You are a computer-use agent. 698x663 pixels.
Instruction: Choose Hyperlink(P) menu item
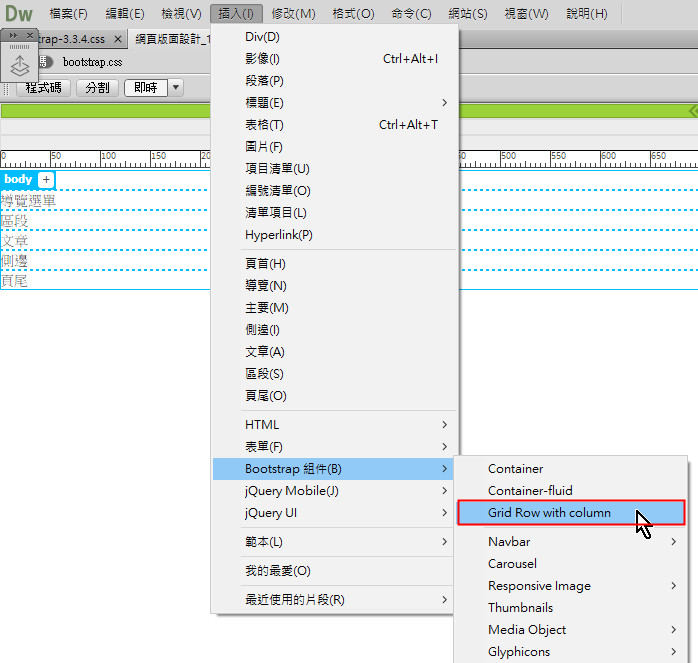click(335, 235)
